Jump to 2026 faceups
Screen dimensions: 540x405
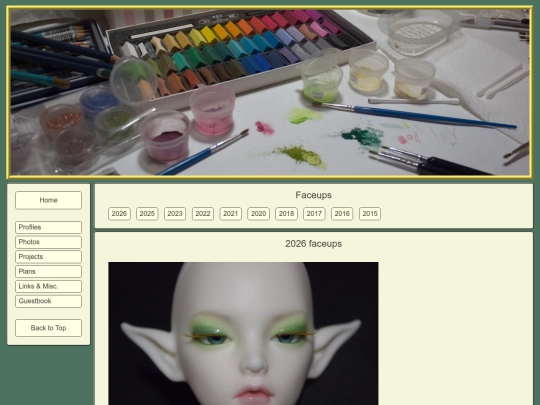[119, 214]
